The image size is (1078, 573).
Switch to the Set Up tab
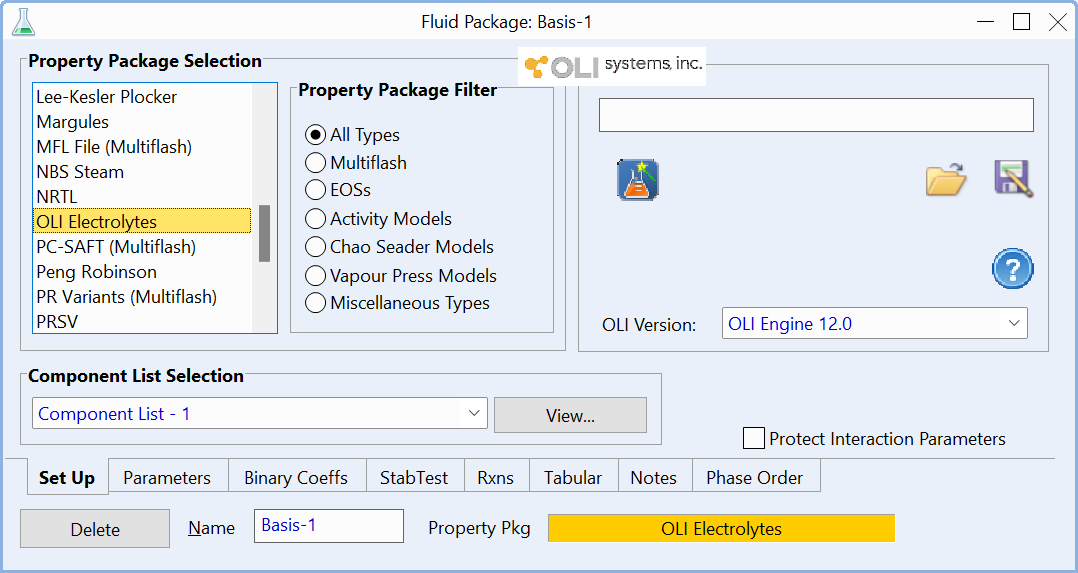[x=67, y=477]
